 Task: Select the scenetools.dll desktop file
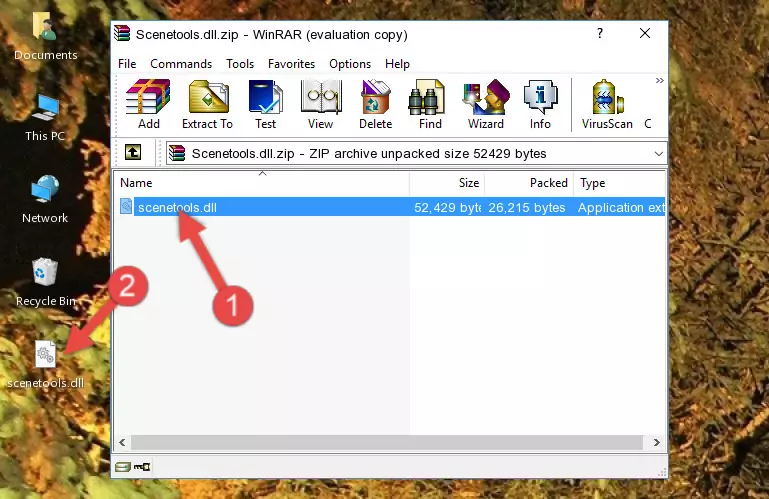pyautogui.click(x=45, y=365)
